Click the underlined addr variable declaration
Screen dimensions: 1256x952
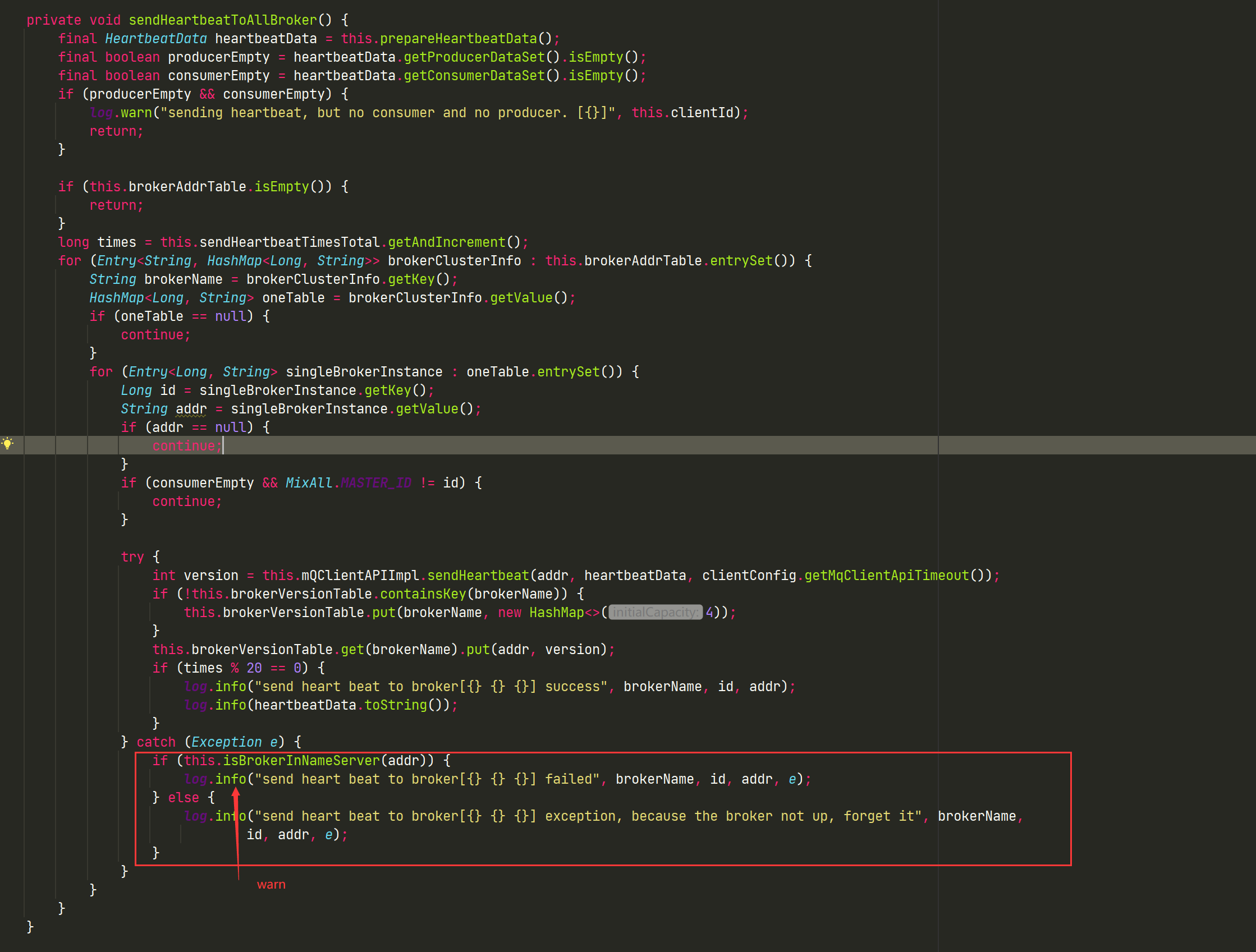click(191, 410)
